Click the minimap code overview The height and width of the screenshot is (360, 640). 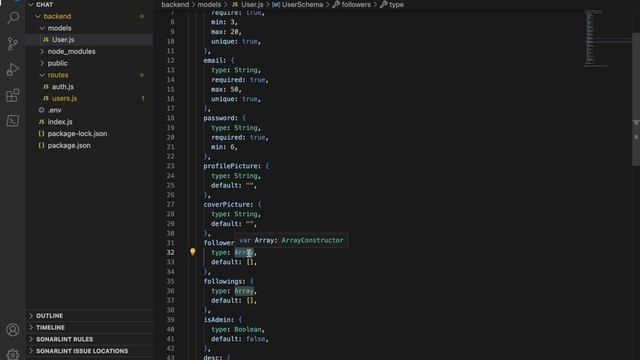tap(607, 39)
